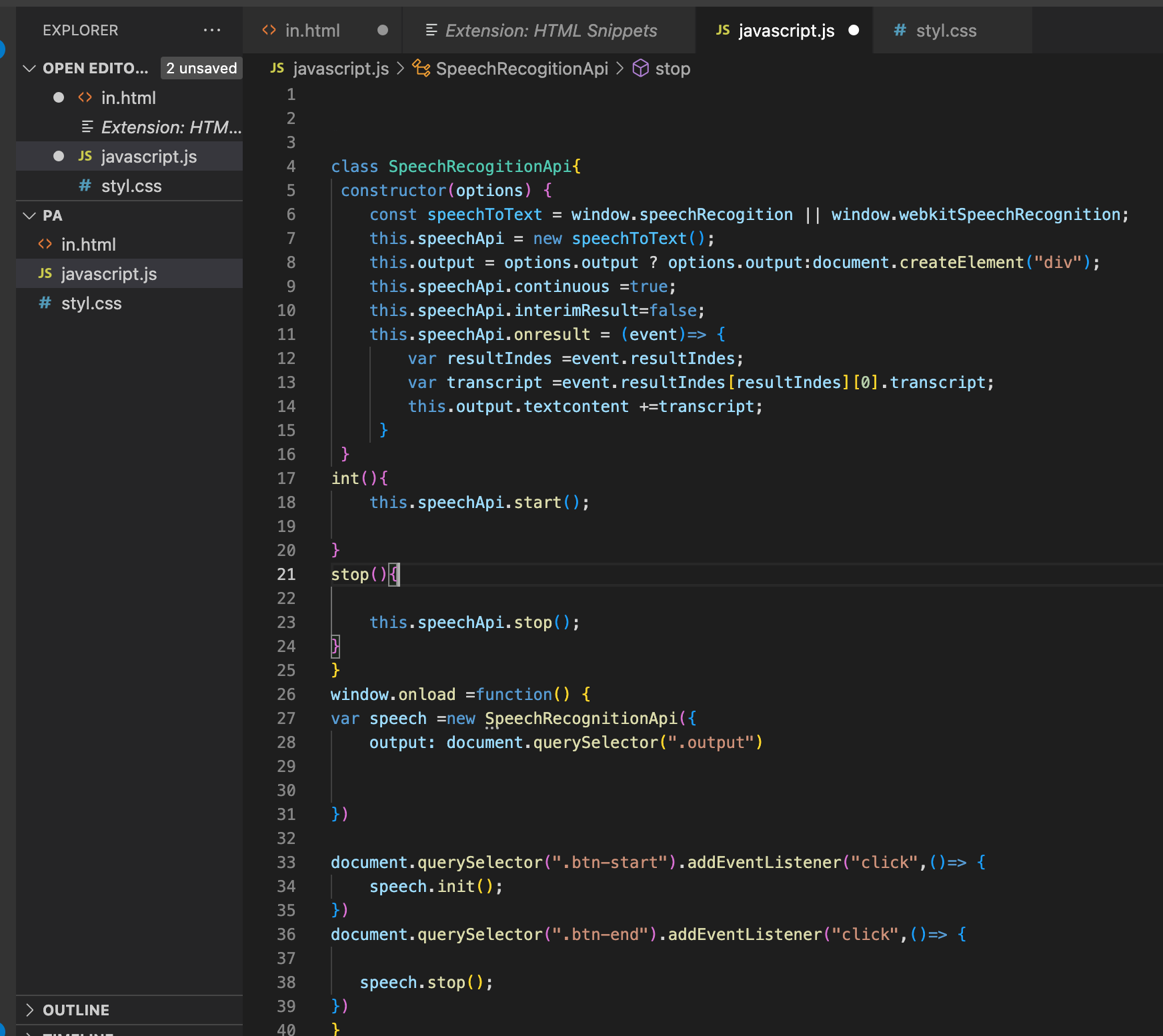Open in.html in the PA folder
The height and width of the screenshot is (1036, 1163).
(129, 244)
